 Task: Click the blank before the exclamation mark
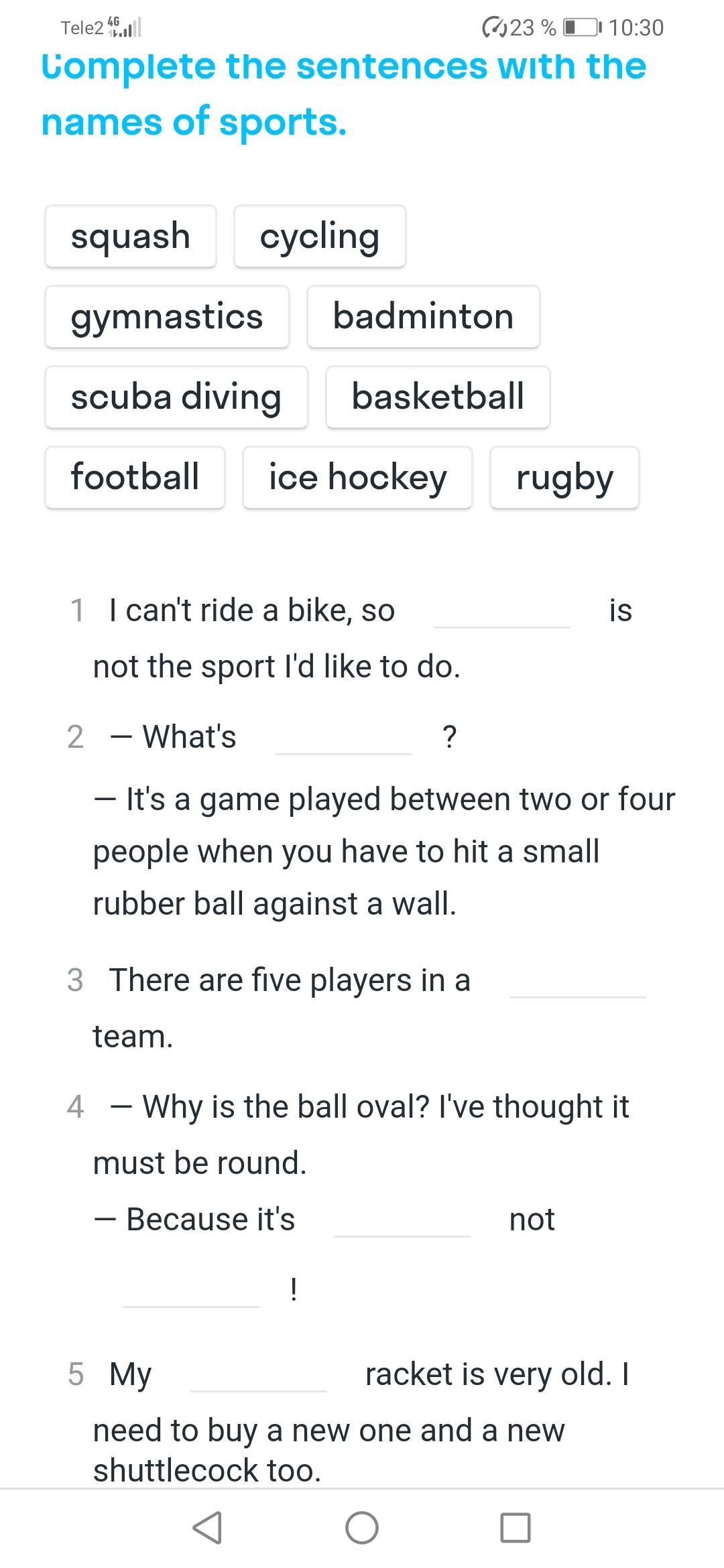coord(191,1291)
